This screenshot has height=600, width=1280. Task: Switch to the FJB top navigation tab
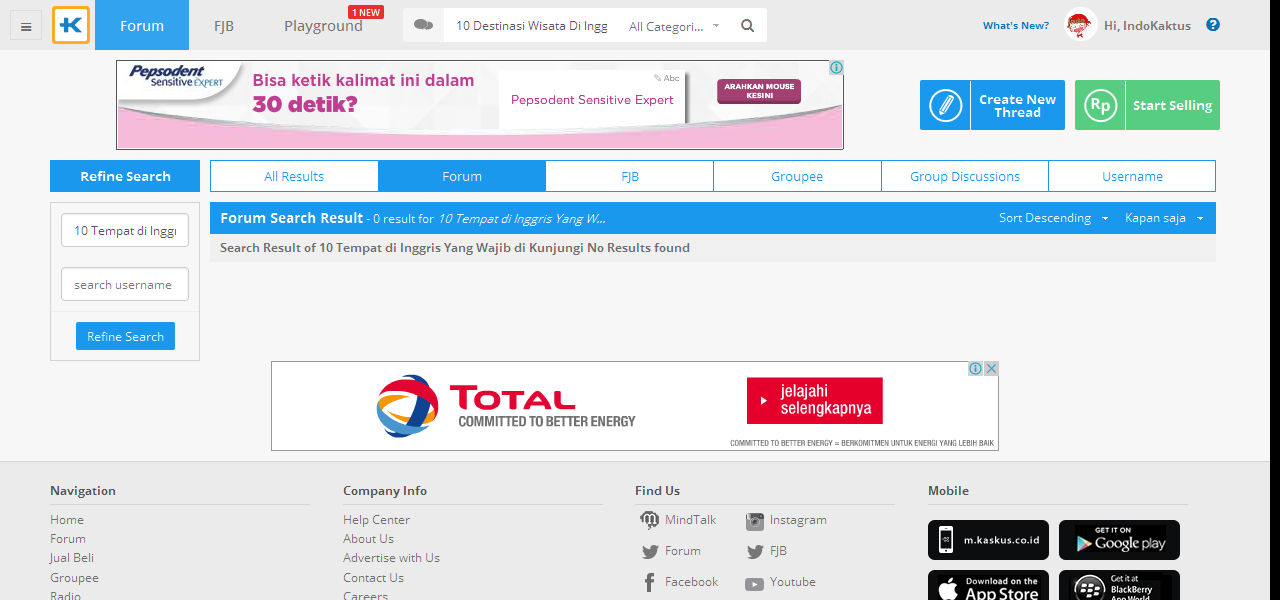point(224,25)
